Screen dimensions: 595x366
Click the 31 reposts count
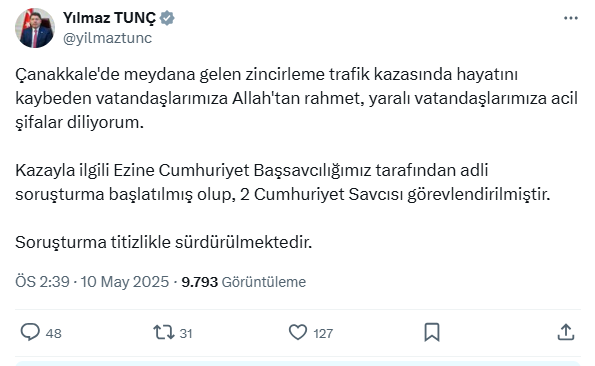point(186,333)
